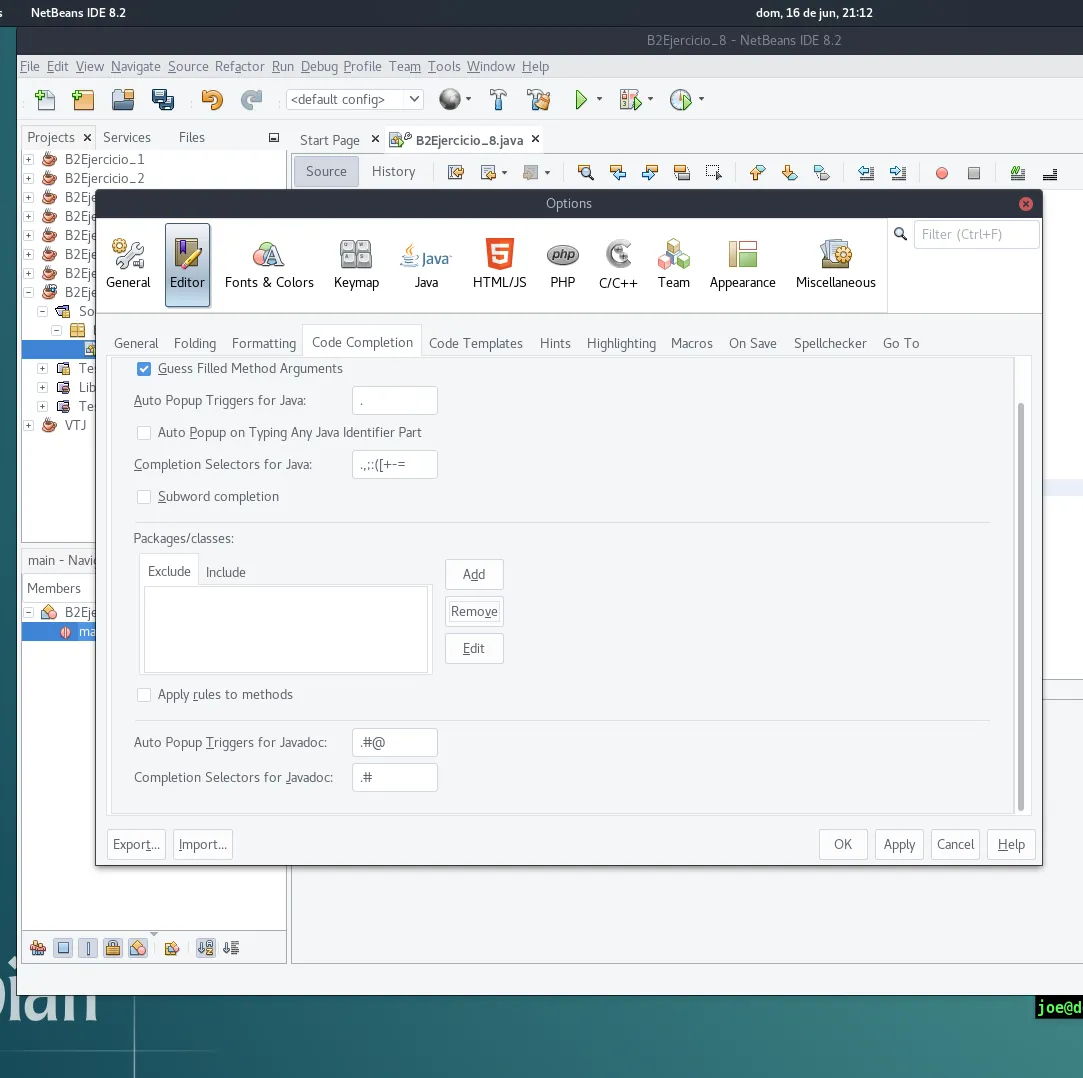This screenshot has height=1078, width=1083.
Task: Expand the B2Ejercicio_1 project node
Action: [x=28, y=160]
